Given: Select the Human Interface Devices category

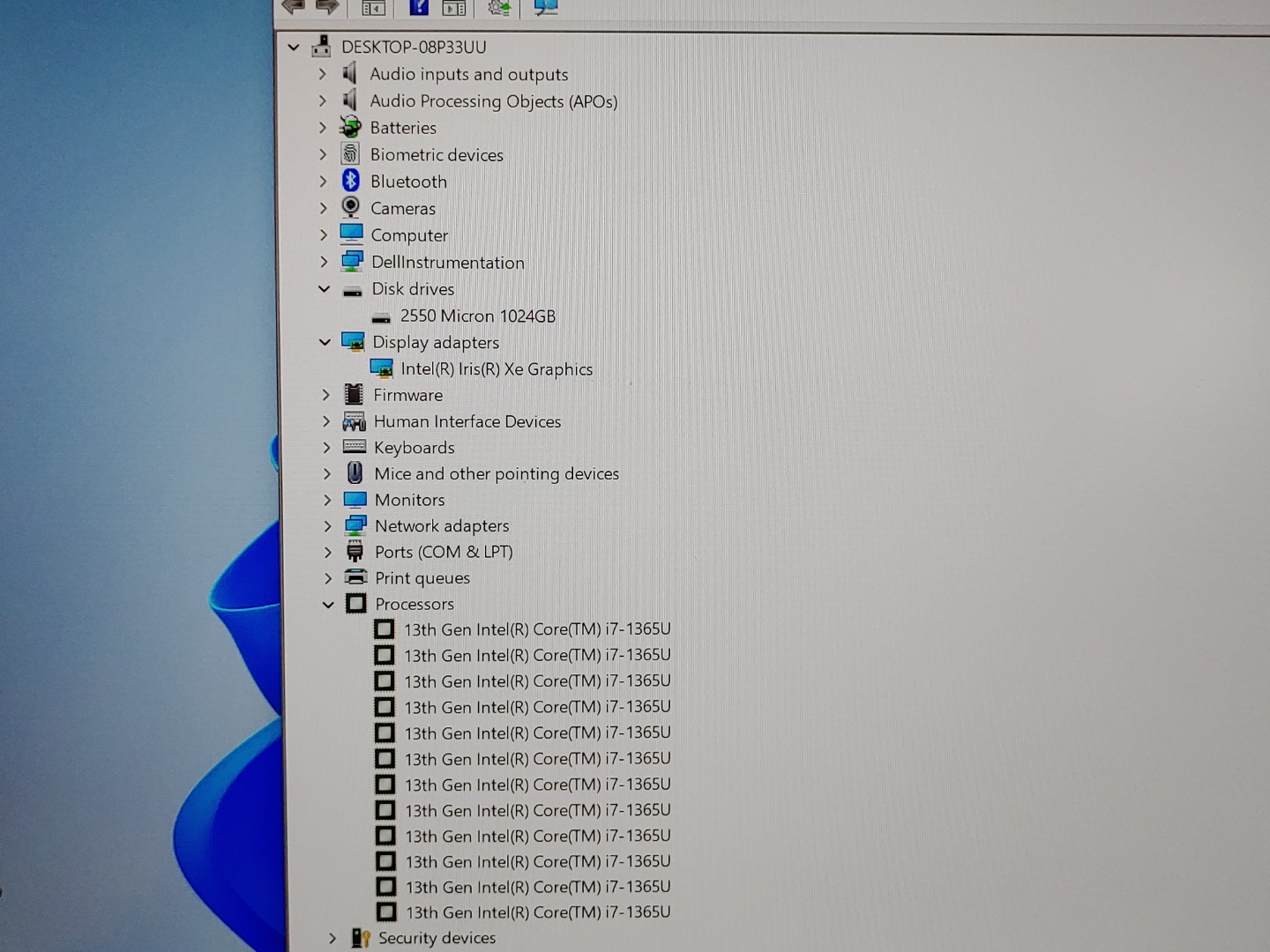Looking at the screenshot, I should point(467,421).
